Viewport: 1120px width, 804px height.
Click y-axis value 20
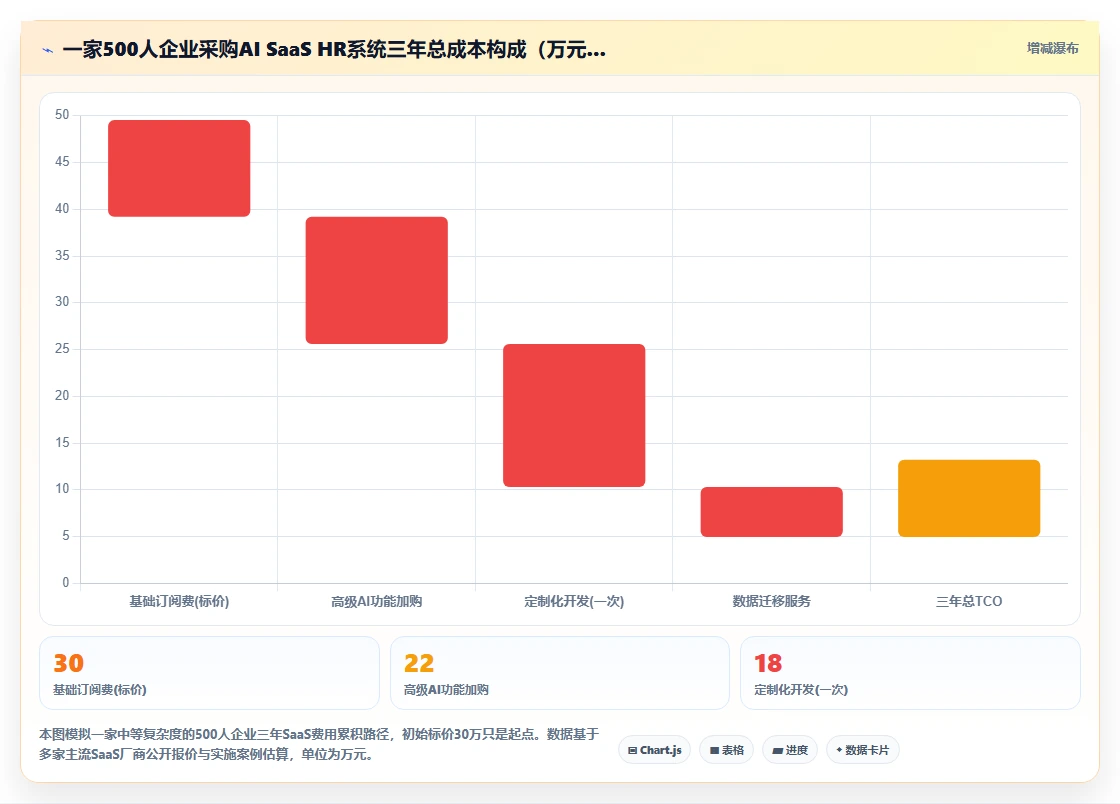click(62, 396)
